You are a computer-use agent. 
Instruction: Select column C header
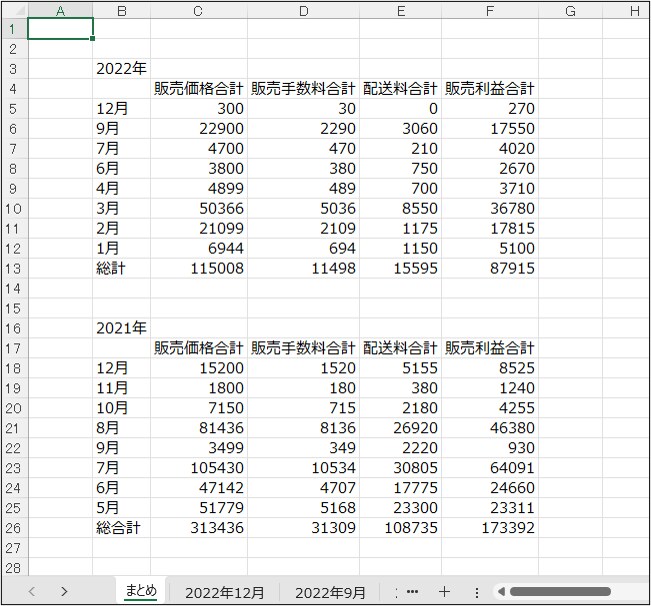(198, 11)
